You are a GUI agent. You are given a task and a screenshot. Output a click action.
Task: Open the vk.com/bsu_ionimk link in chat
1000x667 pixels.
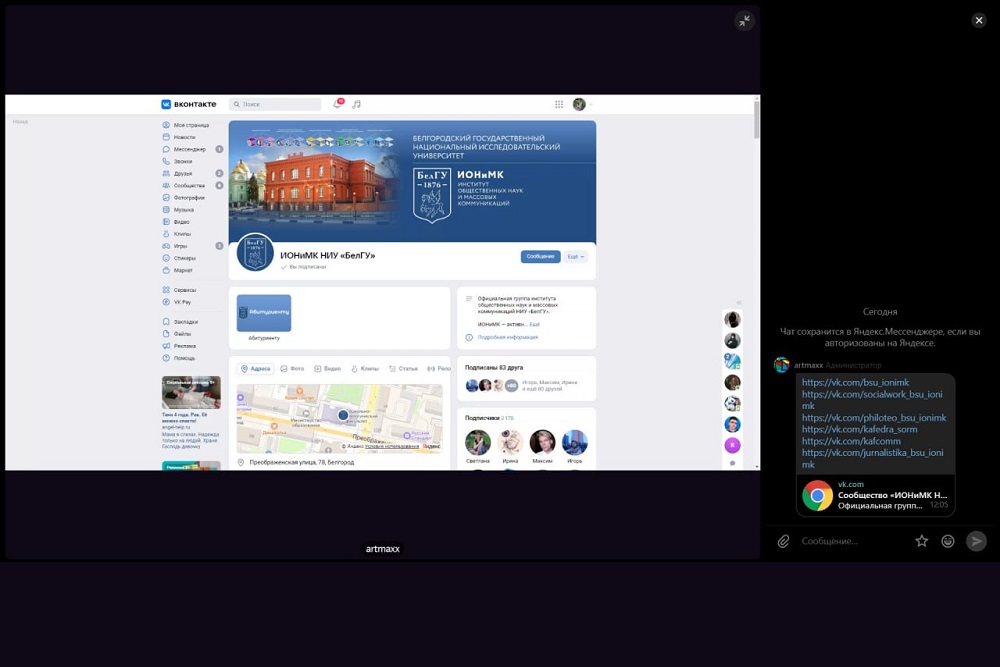pos(841,382)
